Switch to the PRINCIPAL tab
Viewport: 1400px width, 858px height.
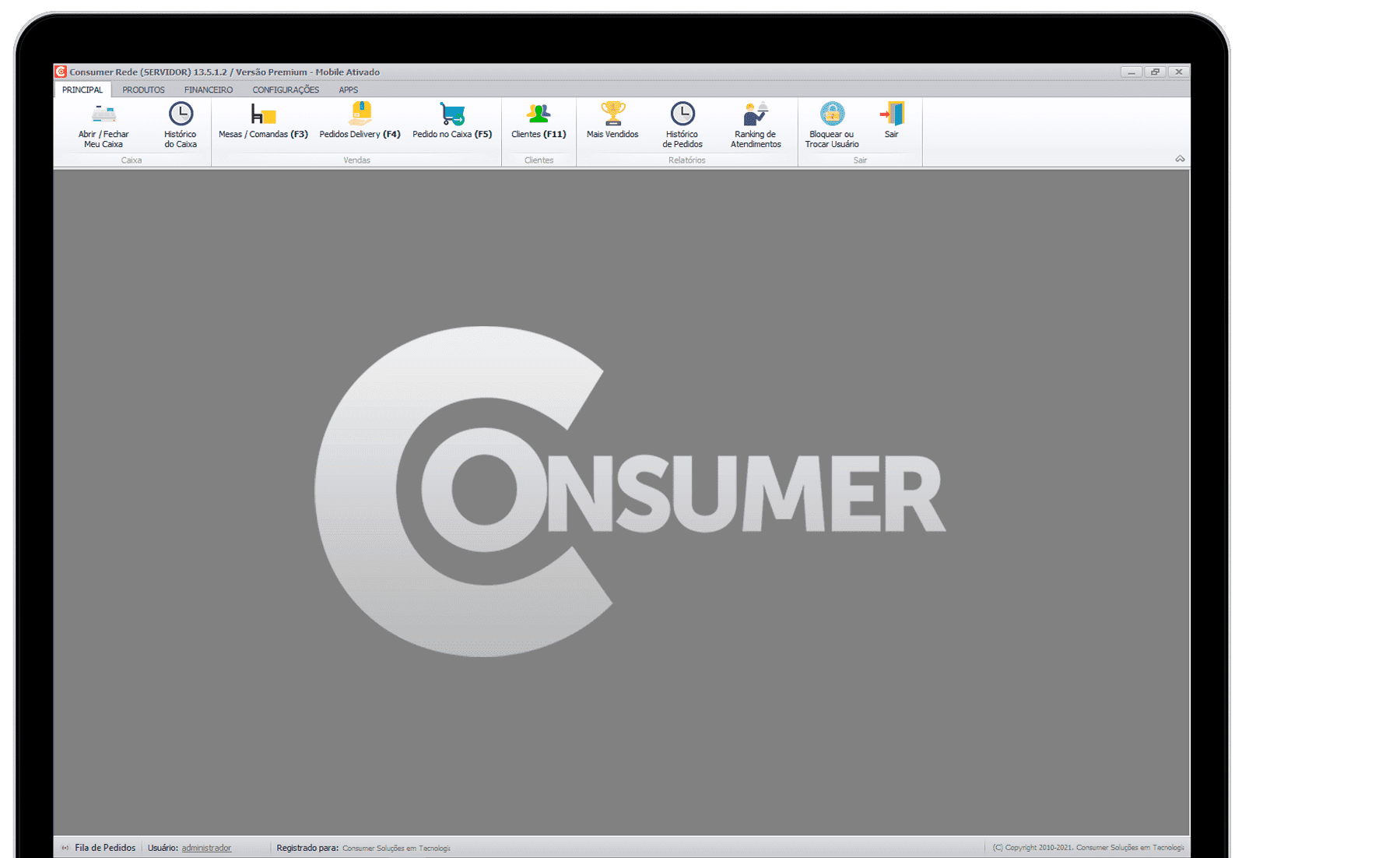[x=82, y=90]
